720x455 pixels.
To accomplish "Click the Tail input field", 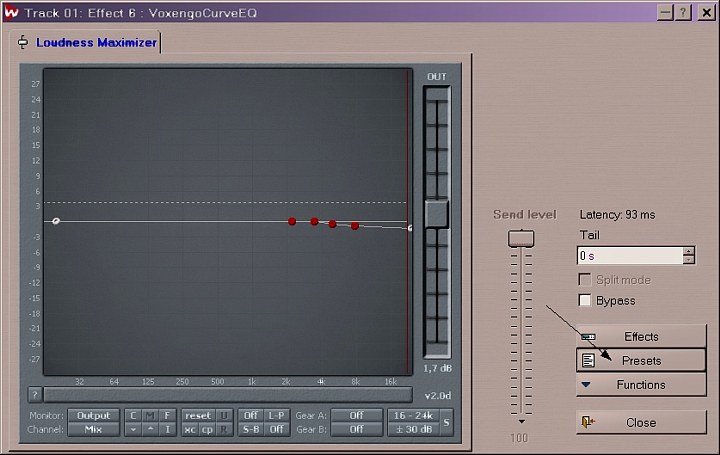I will click(x=630, y=255).
